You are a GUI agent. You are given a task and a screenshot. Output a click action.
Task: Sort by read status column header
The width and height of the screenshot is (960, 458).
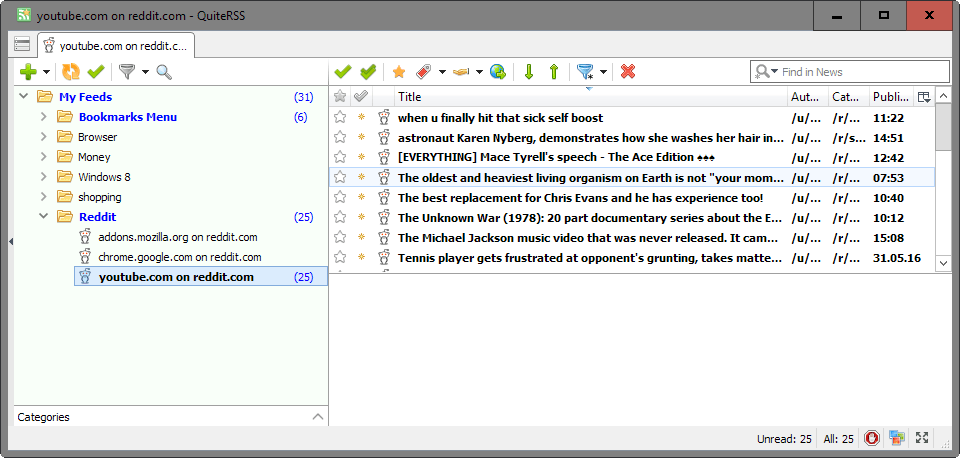361,96
